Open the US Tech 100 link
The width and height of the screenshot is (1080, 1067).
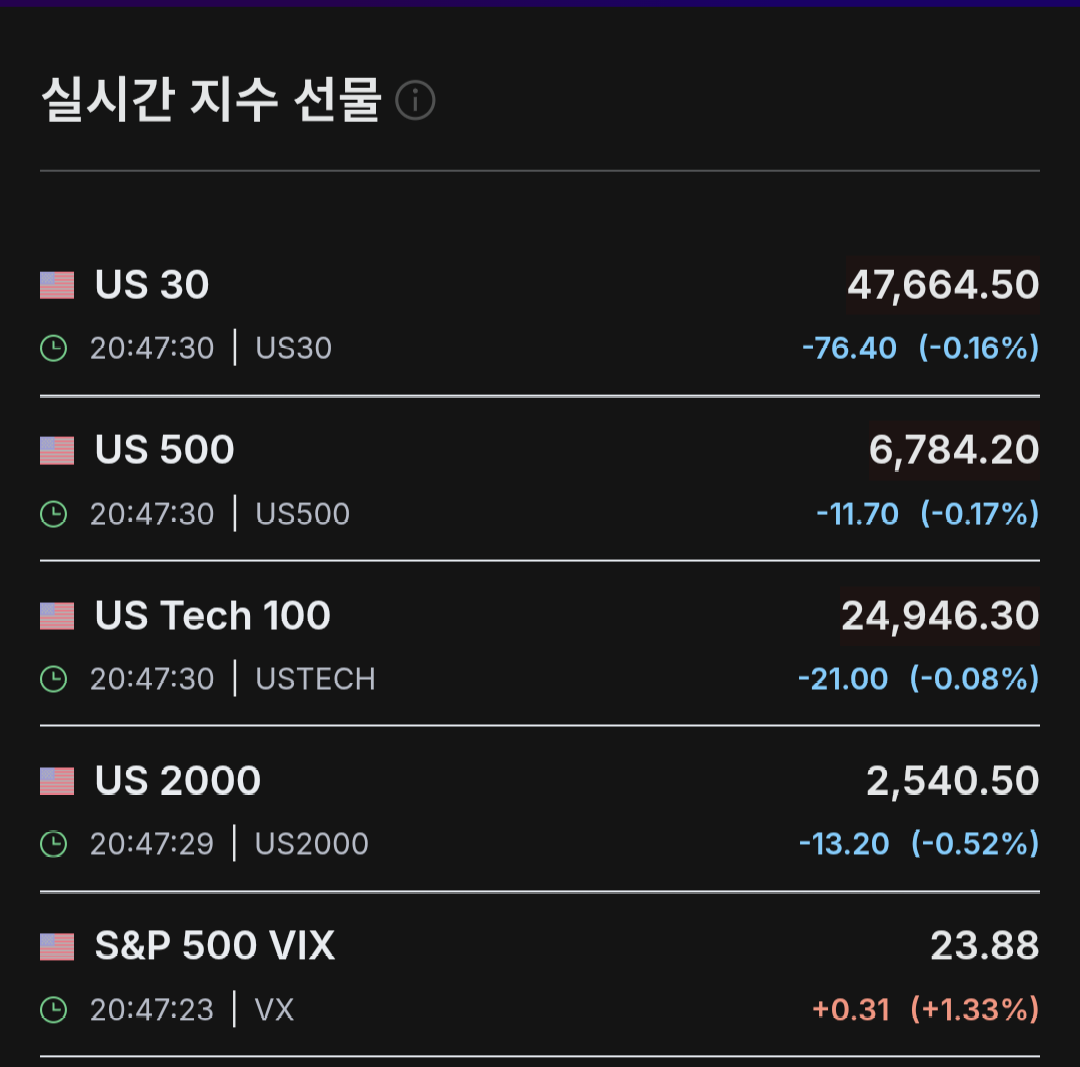coord(213,615)
